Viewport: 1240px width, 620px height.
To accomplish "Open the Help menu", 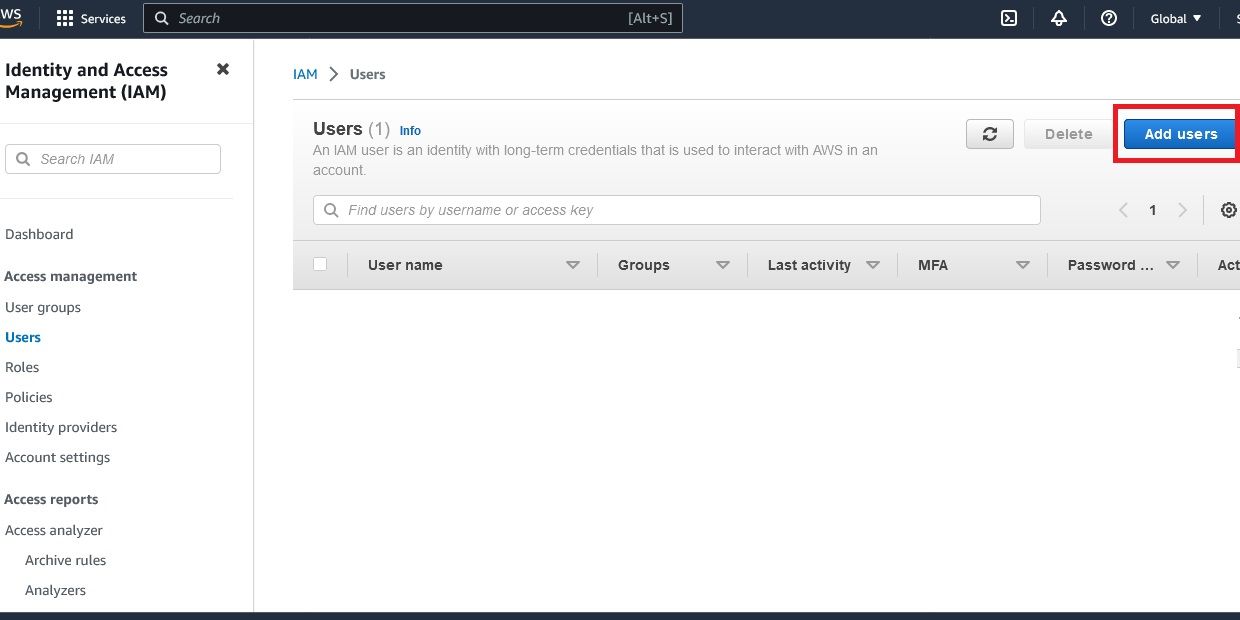I will tap(1109, 18).
